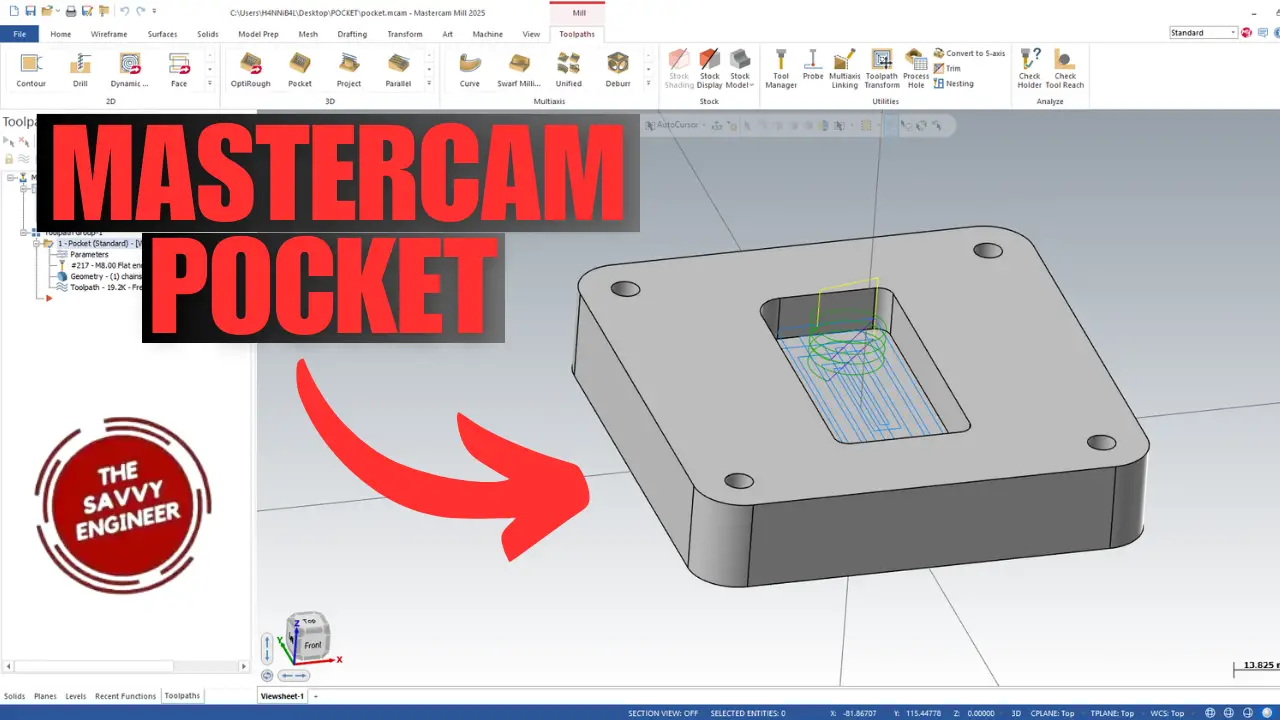1280x720 pixels.
Task: Open the Tool Manager
Action: coord(781,69)
